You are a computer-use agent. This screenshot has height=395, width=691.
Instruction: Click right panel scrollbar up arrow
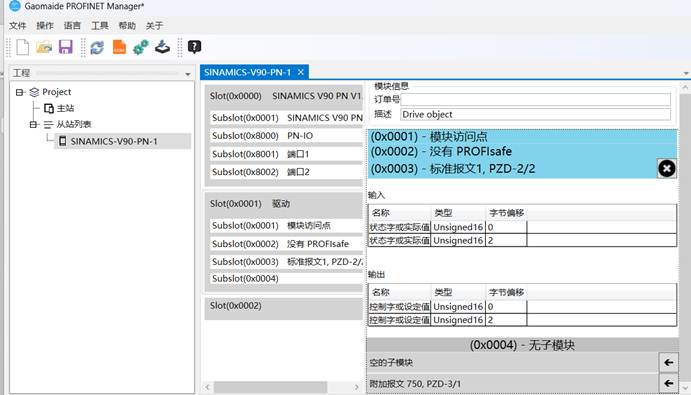pos(685,87)
